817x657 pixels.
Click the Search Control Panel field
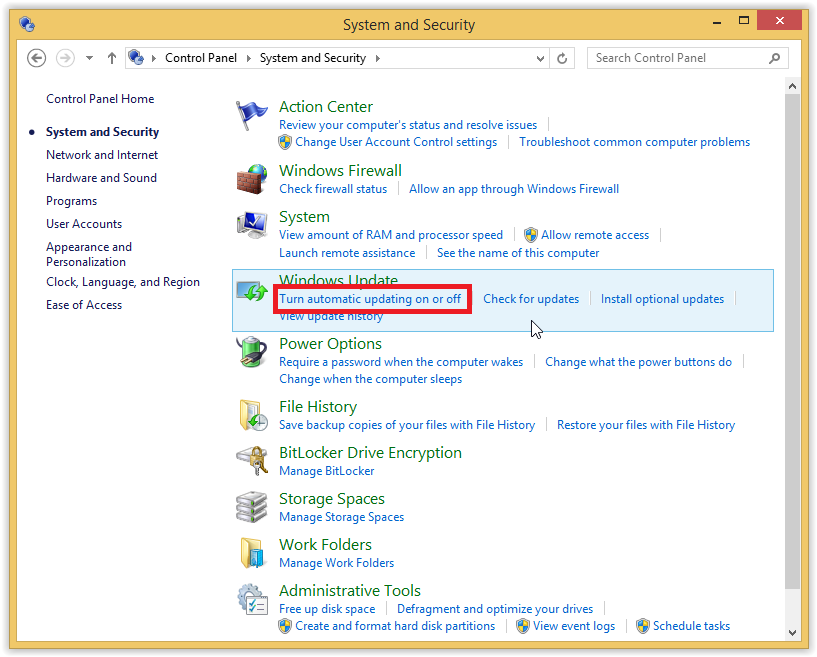[x=688, y=58]
